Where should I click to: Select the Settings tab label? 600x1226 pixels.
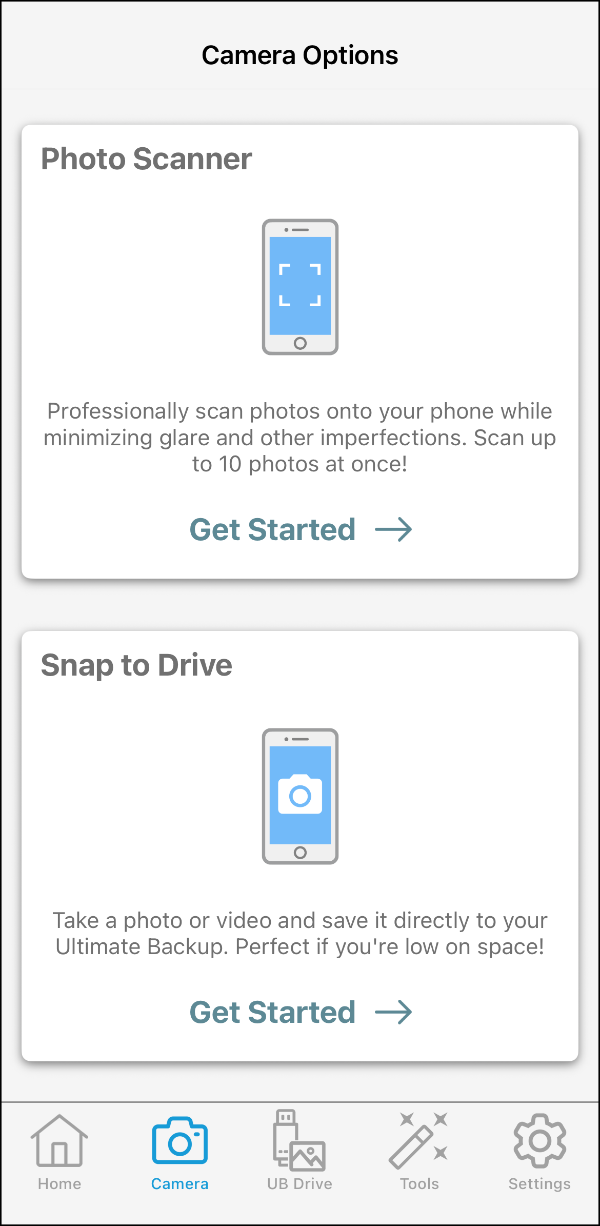pyautogui.click(x=539, y=1184)
